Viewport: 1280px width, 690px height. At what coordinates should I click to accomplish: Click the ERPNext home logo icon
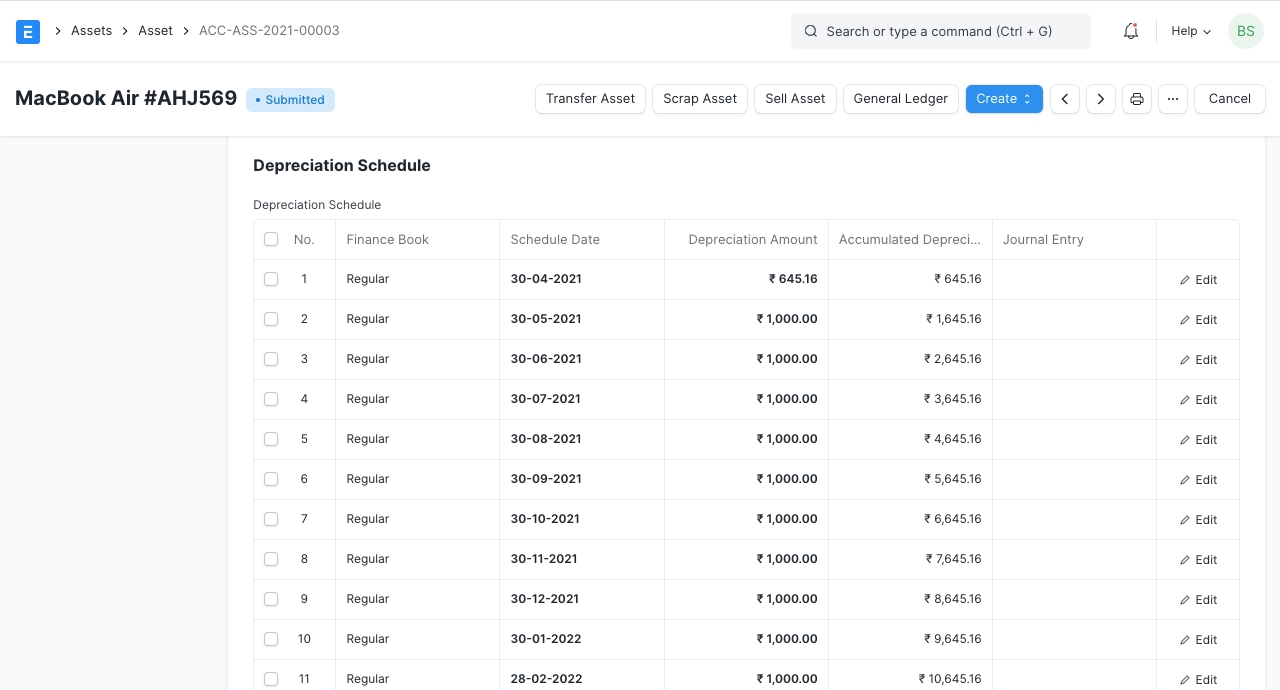28,31
